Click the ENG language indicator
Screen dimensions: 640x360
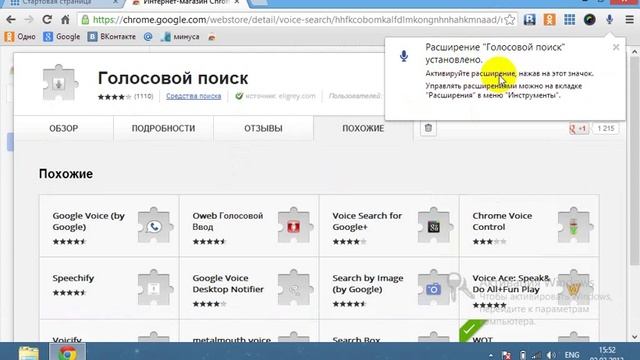(572, 355)
